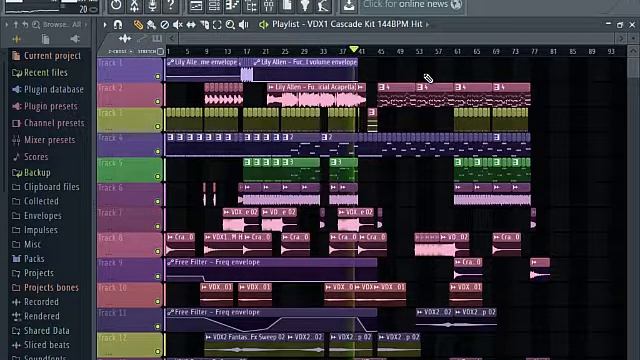Click the browser options arrow at far left
The image size is (640, 360).
pos(7,25)
